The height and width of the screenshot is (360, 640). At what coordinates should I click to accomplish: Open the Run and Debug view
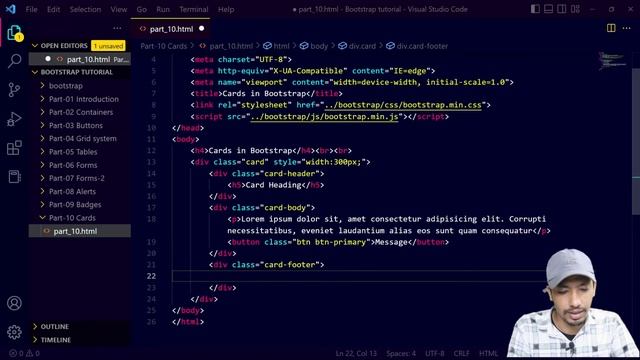tap(14, 119)
